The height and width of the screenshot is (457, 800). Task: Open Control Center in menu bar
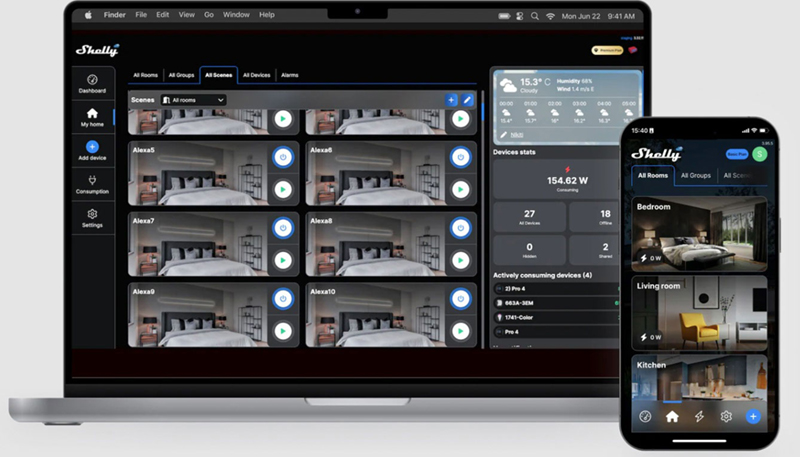pyautogui.click(x=519, y=16)
